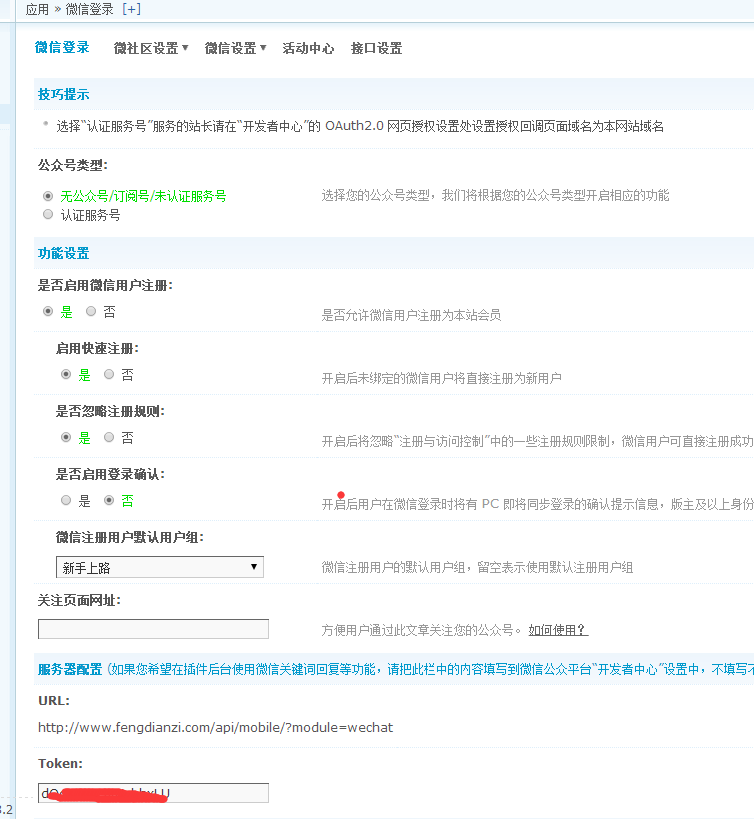Expand the 微社区设置 menu
The image size is (754, 819).
click(x=151, y=48)
